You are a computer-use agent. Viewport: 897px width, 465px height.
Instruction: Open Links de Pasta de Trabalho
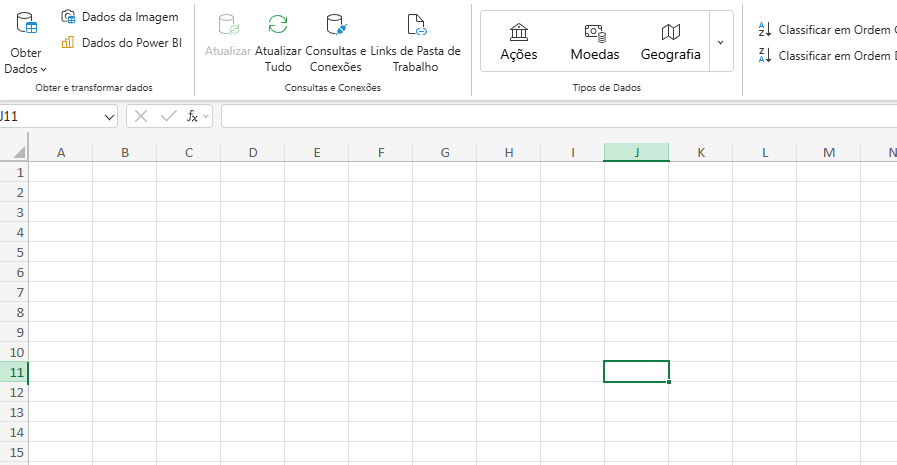pos(415,43)
